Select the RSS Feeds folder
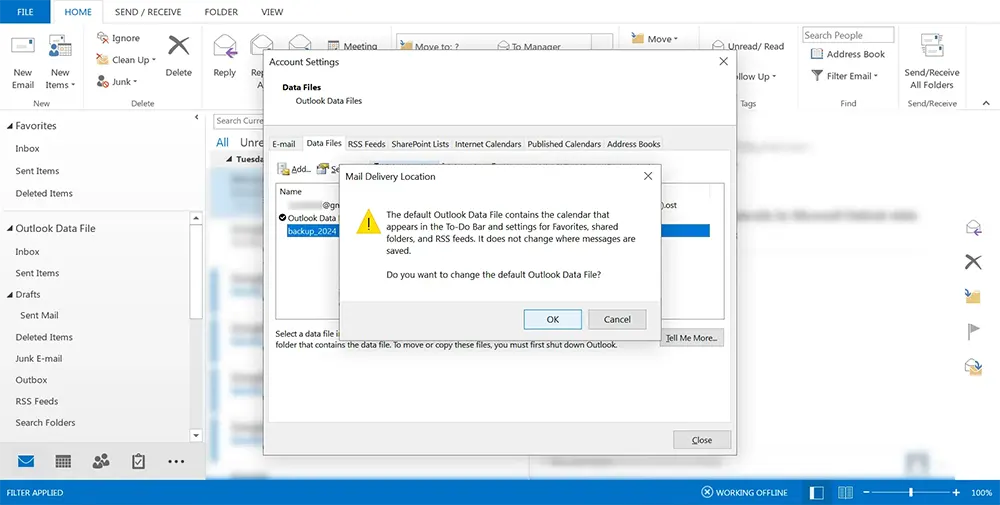The height and width of the screenshot is (505, 1000). click(36, 401)
